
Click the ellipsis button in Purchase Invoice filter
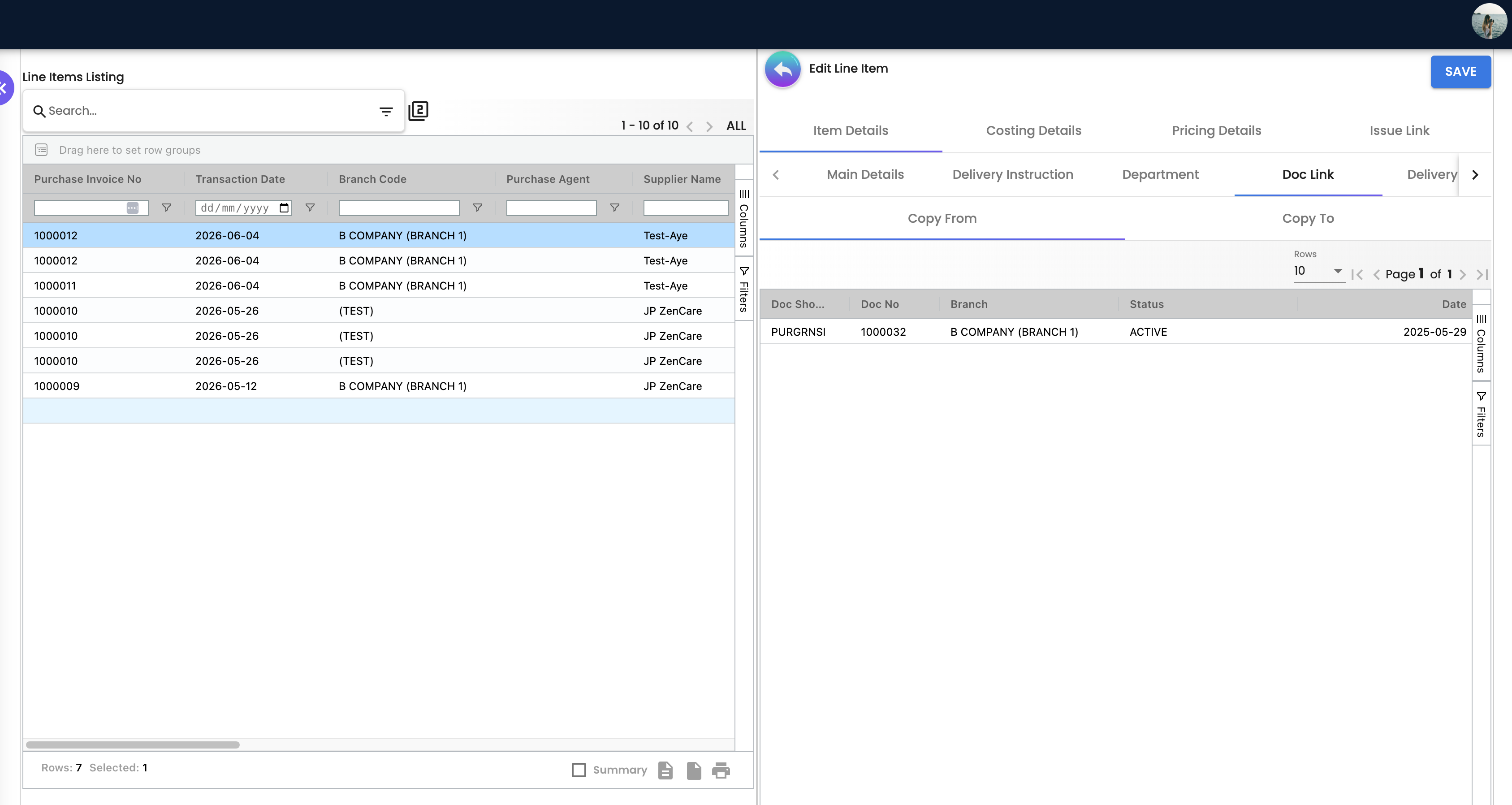133,208
